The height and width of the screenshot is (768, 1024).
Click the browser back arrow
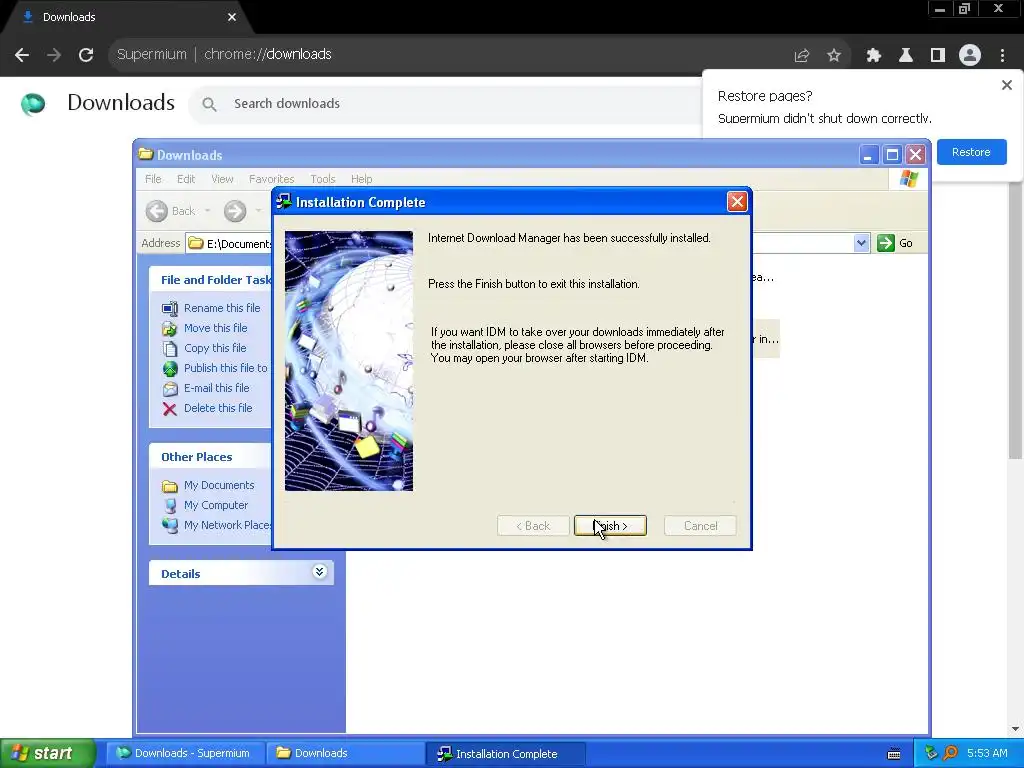click(x=22, y=55)
